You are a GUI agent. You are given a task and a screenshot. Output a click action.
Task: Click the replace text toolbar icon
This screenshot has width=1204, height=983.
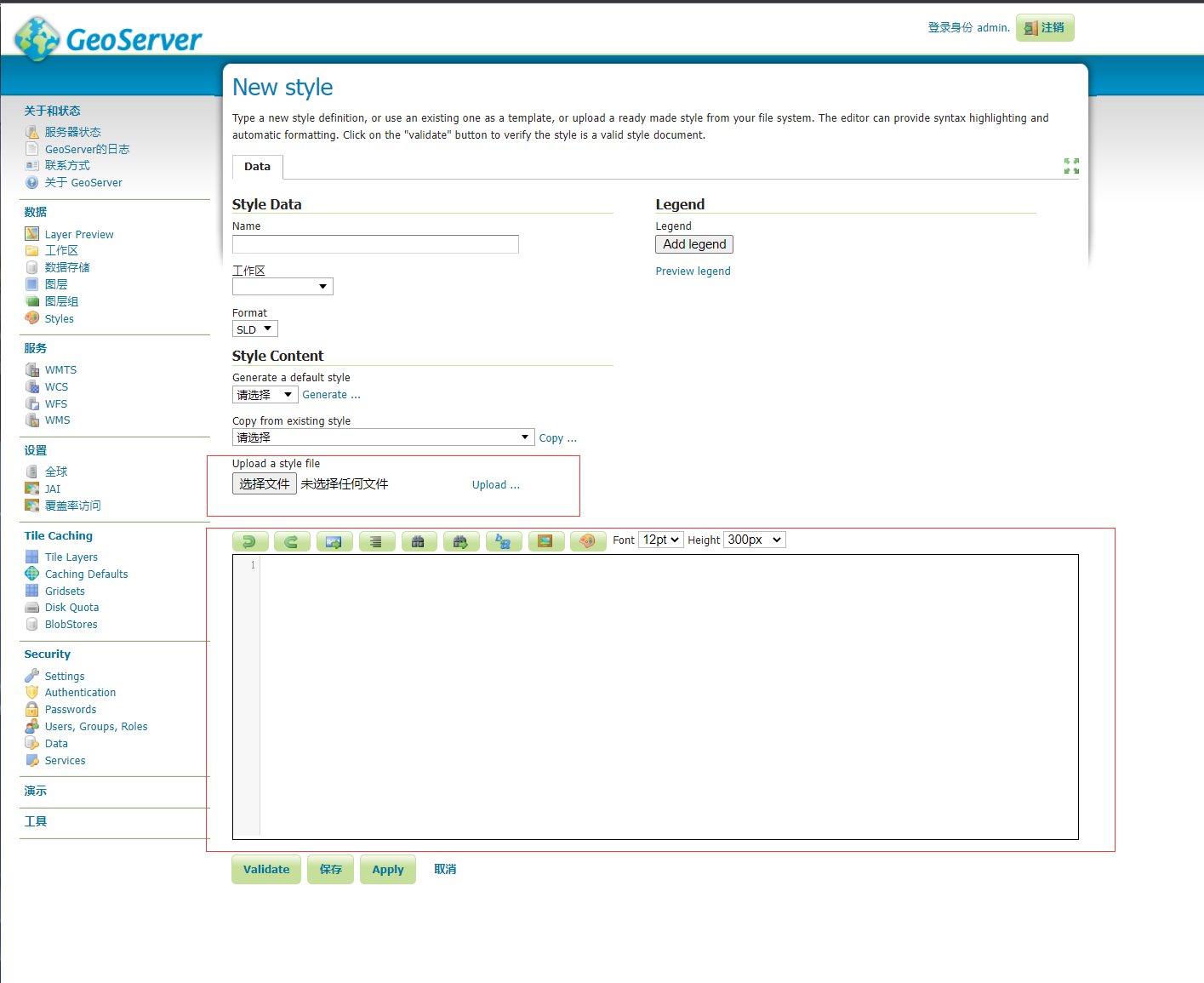(x=504, y=541)
